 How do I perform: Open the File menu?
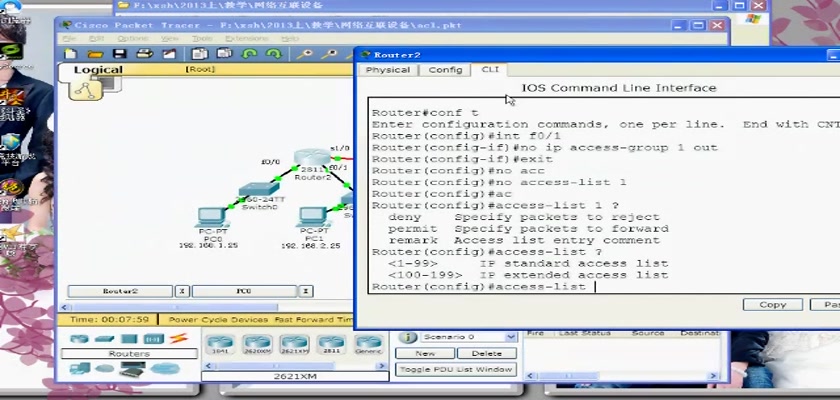click(70, 39)
